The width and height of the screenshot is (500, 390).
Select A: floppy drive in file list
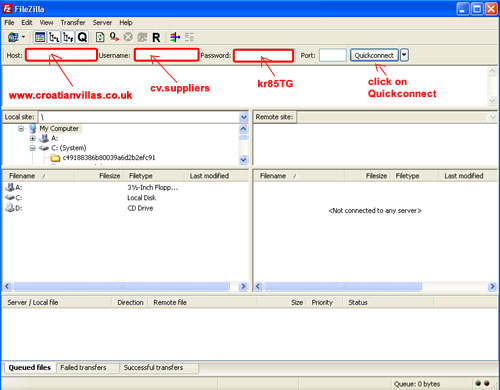click(14, 187)
